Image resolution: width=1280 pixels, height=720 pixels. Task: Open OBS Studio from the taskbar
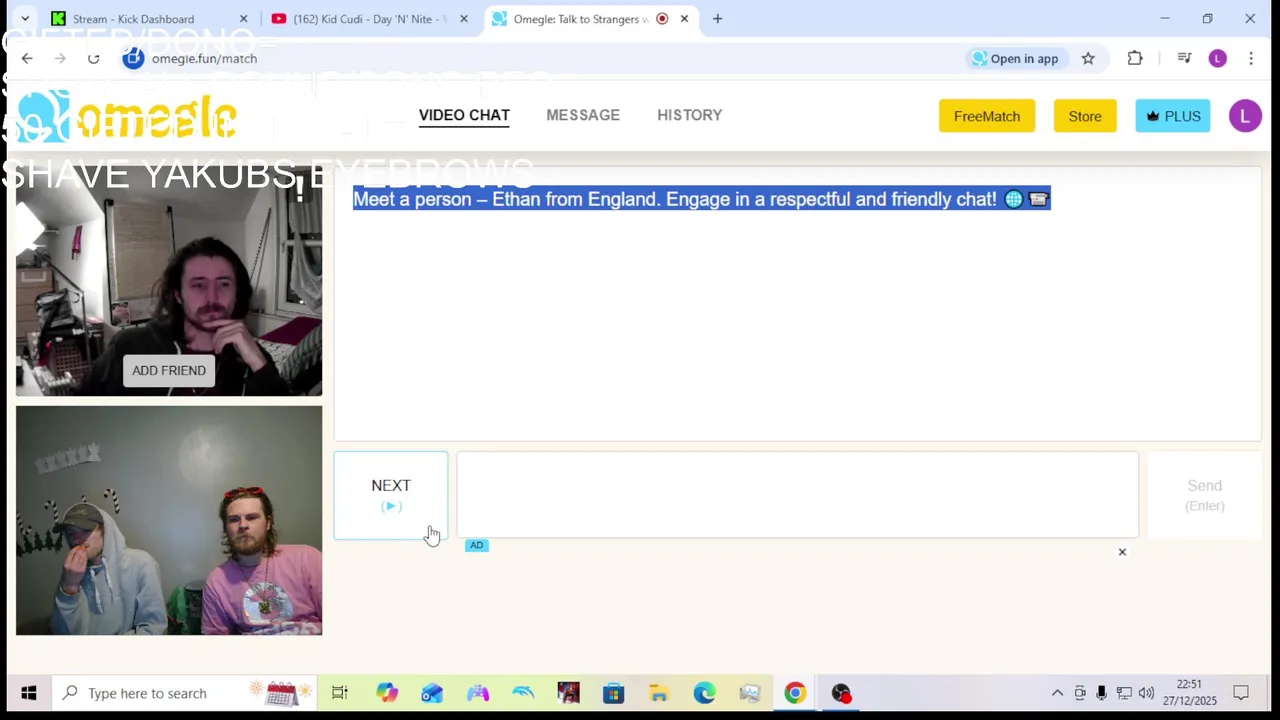coord(841,693)
